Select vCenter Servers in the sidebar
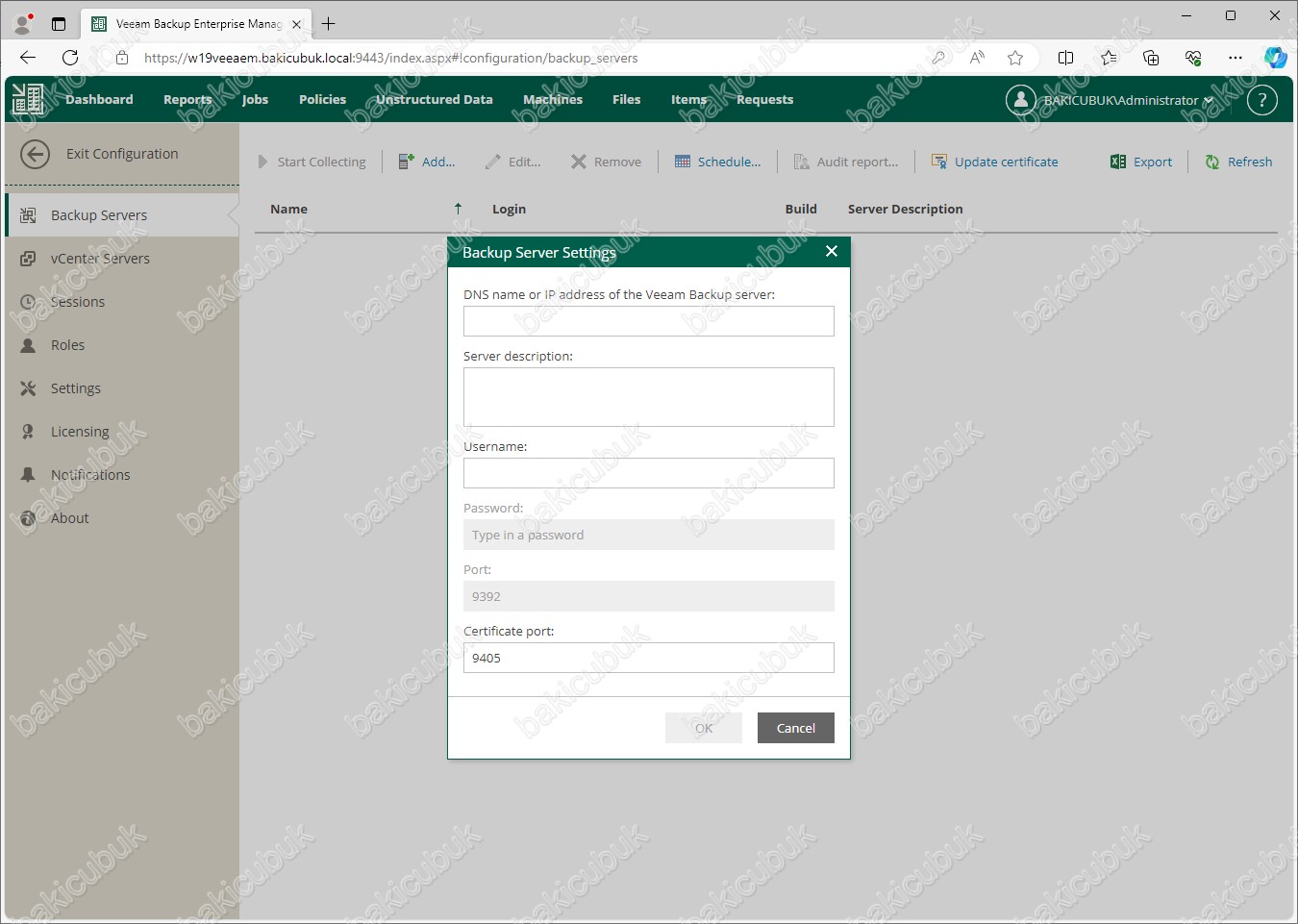The height and width of the screenshot is (924, 1298). [100, 259]
